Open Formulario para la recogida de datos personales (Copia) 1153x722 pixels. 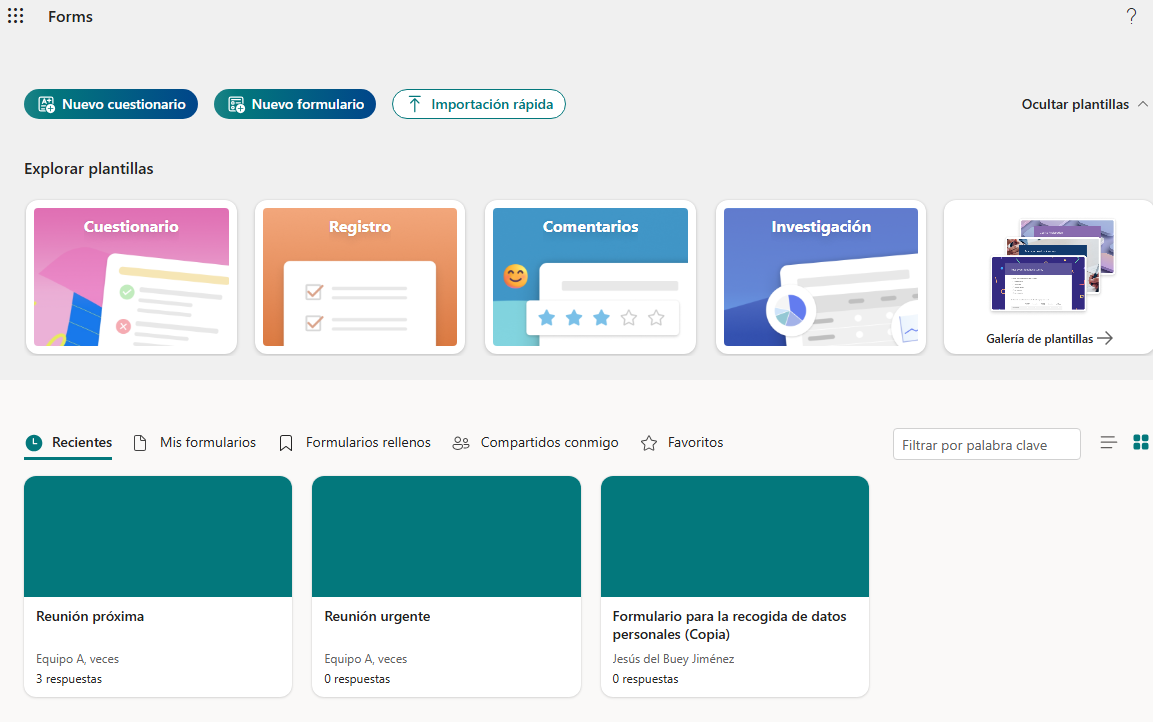pyautogui.click(x=735, y=587)
